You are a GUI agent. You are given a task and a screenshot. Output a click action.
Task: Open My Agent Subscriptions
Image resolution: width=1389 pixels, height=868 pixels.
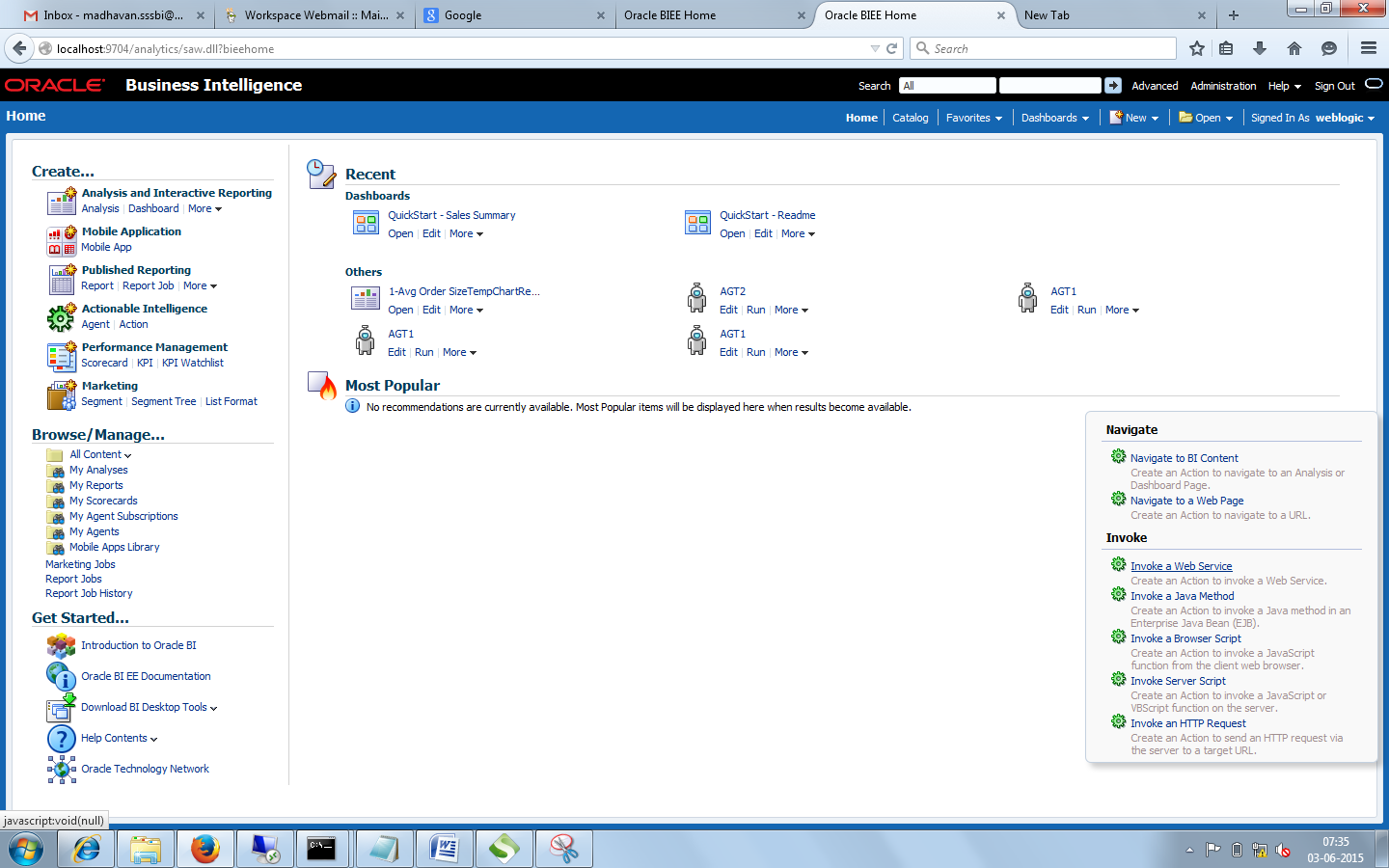[x=123, y=516]
